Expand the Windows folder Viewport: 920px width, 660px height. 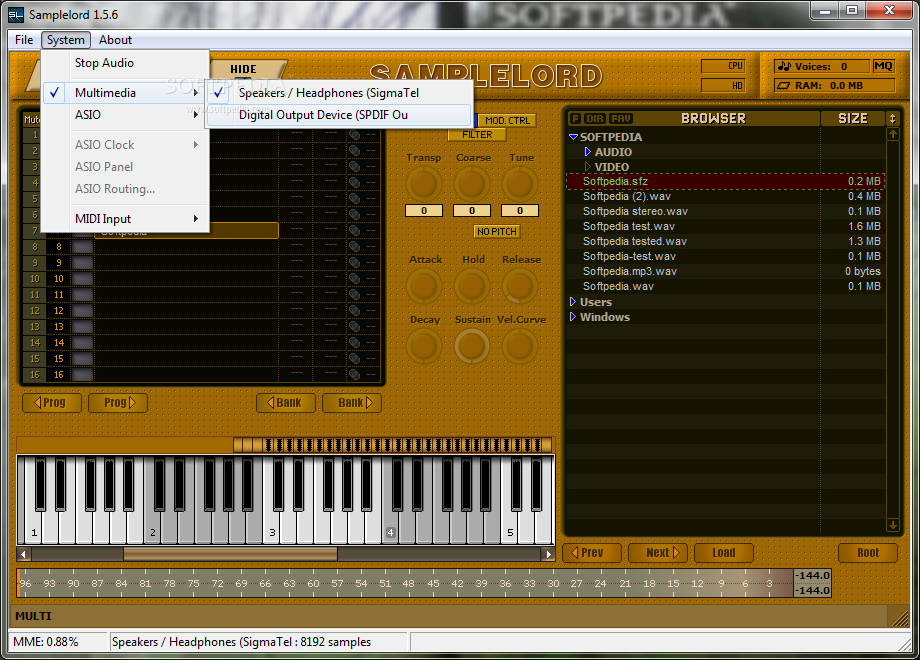[x=573, y=317]
